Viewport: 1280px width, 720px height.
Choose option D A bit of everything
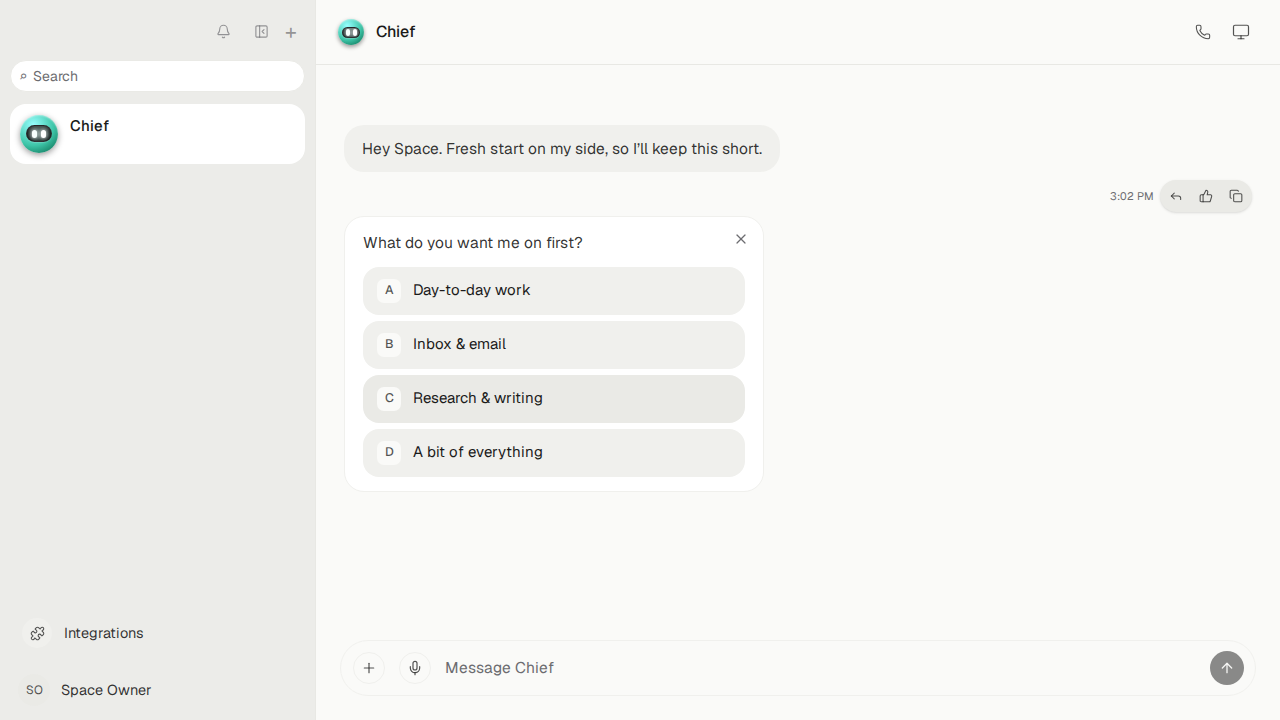click(554, 453)
